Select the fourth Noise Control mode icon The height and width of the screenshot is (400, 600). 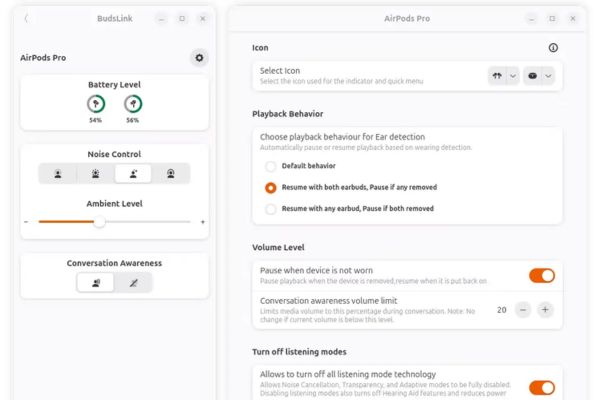point(171,174)
